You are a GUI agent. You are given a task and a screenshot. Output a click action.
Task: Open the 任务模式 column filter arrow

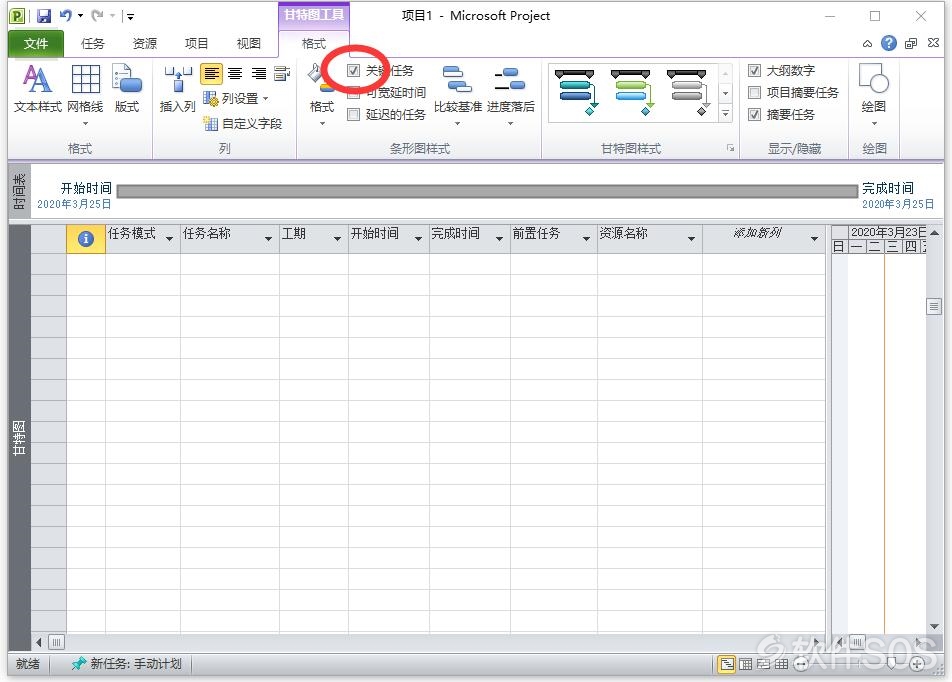[x=169, y=239]
